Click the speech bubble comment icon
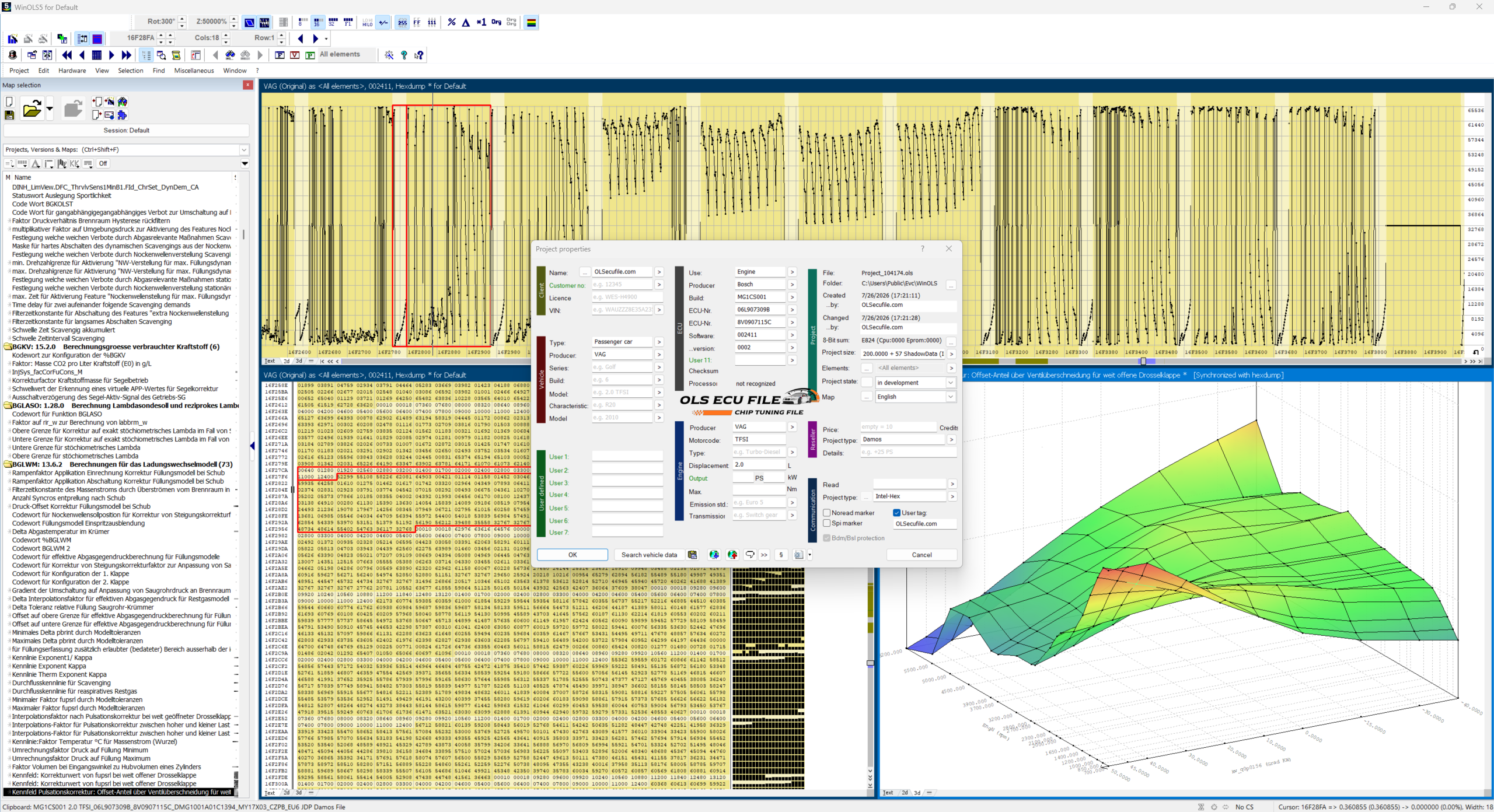The height and width of the screenshot is (812, 1494). coord(750,555)
